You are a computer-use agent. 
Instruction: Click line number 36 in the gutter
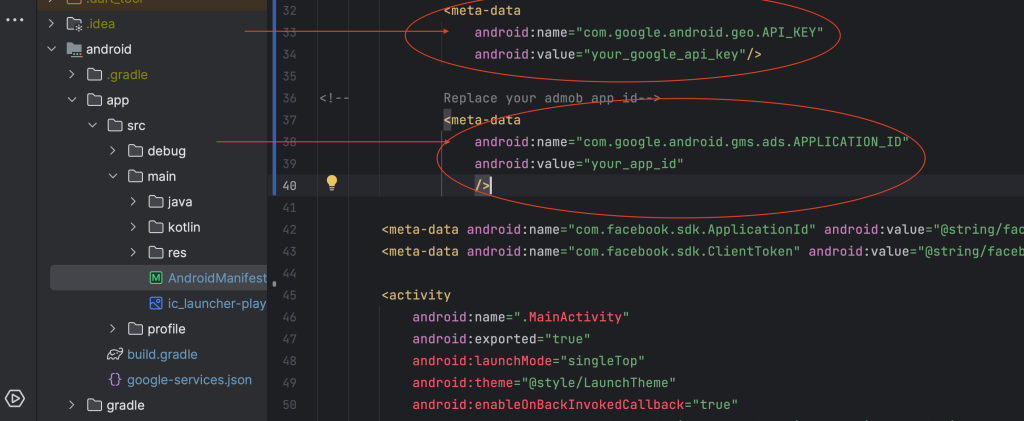click(x=290, y=99)
